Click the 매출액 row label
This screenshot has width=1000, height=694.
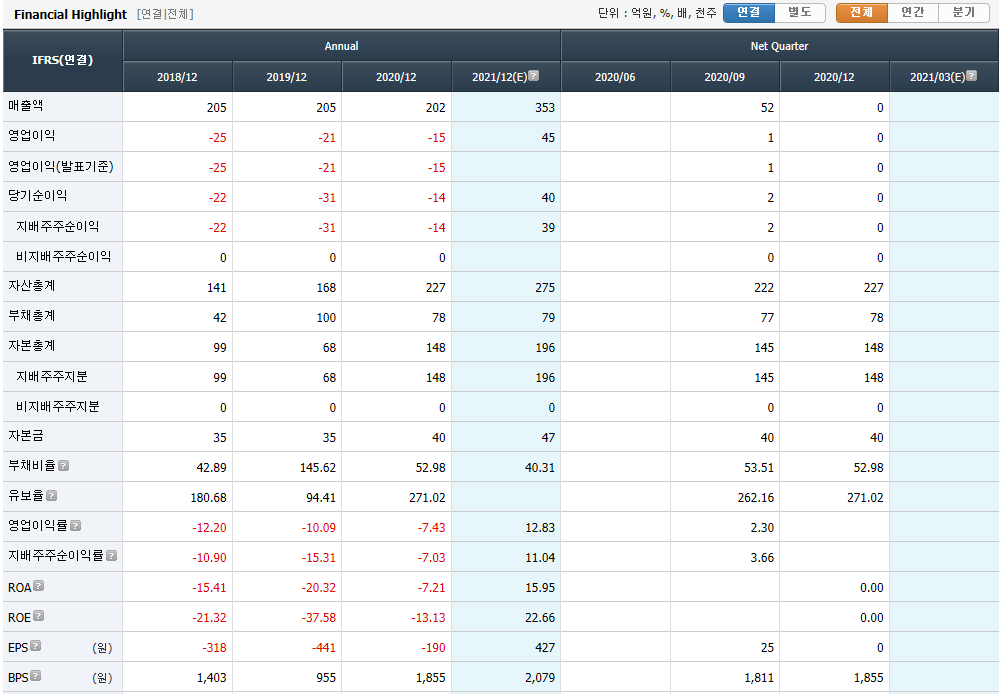(x=26, y=106)
